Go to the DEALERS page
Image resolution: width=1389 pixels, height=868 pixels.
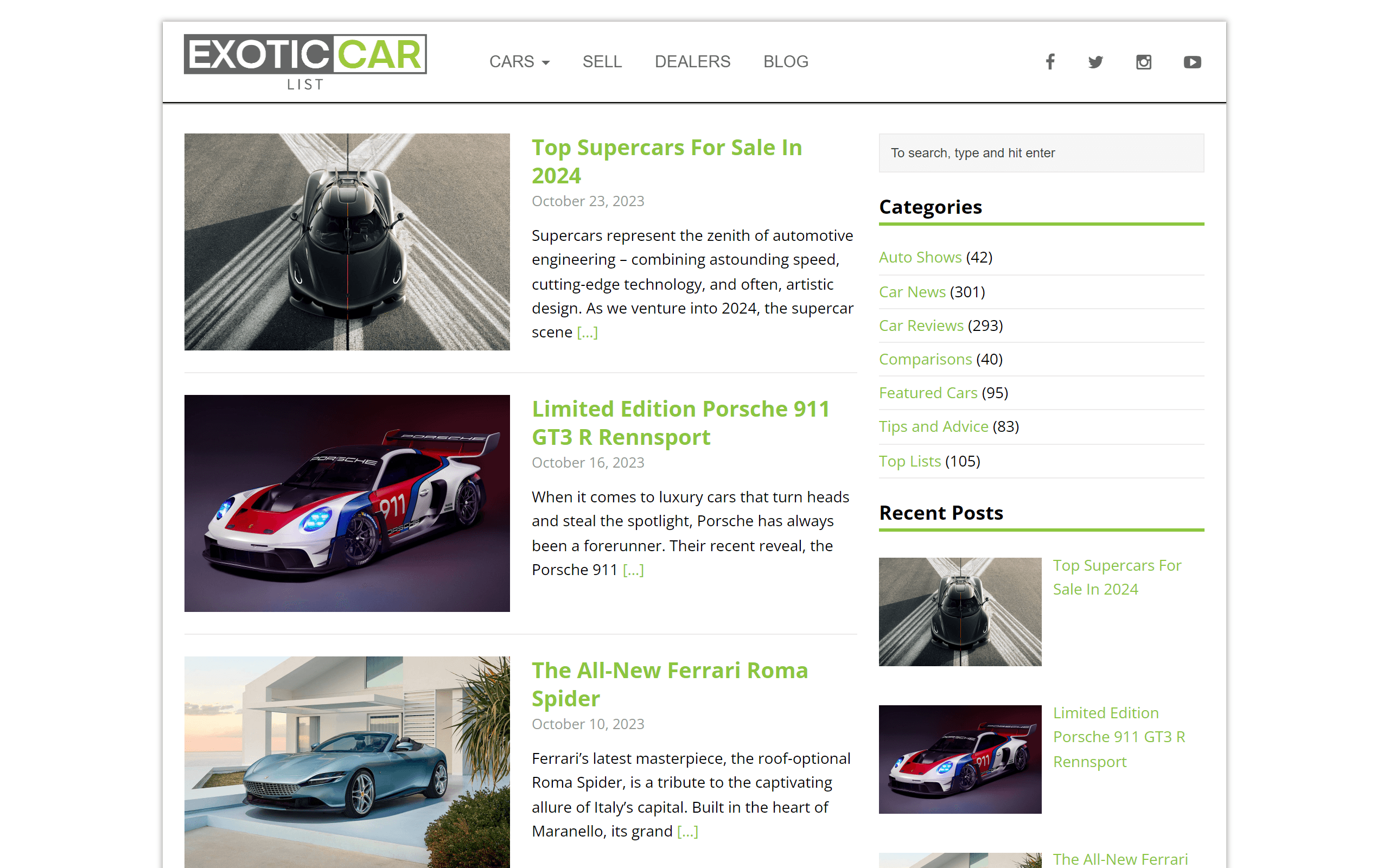click(x=692, y=61)
